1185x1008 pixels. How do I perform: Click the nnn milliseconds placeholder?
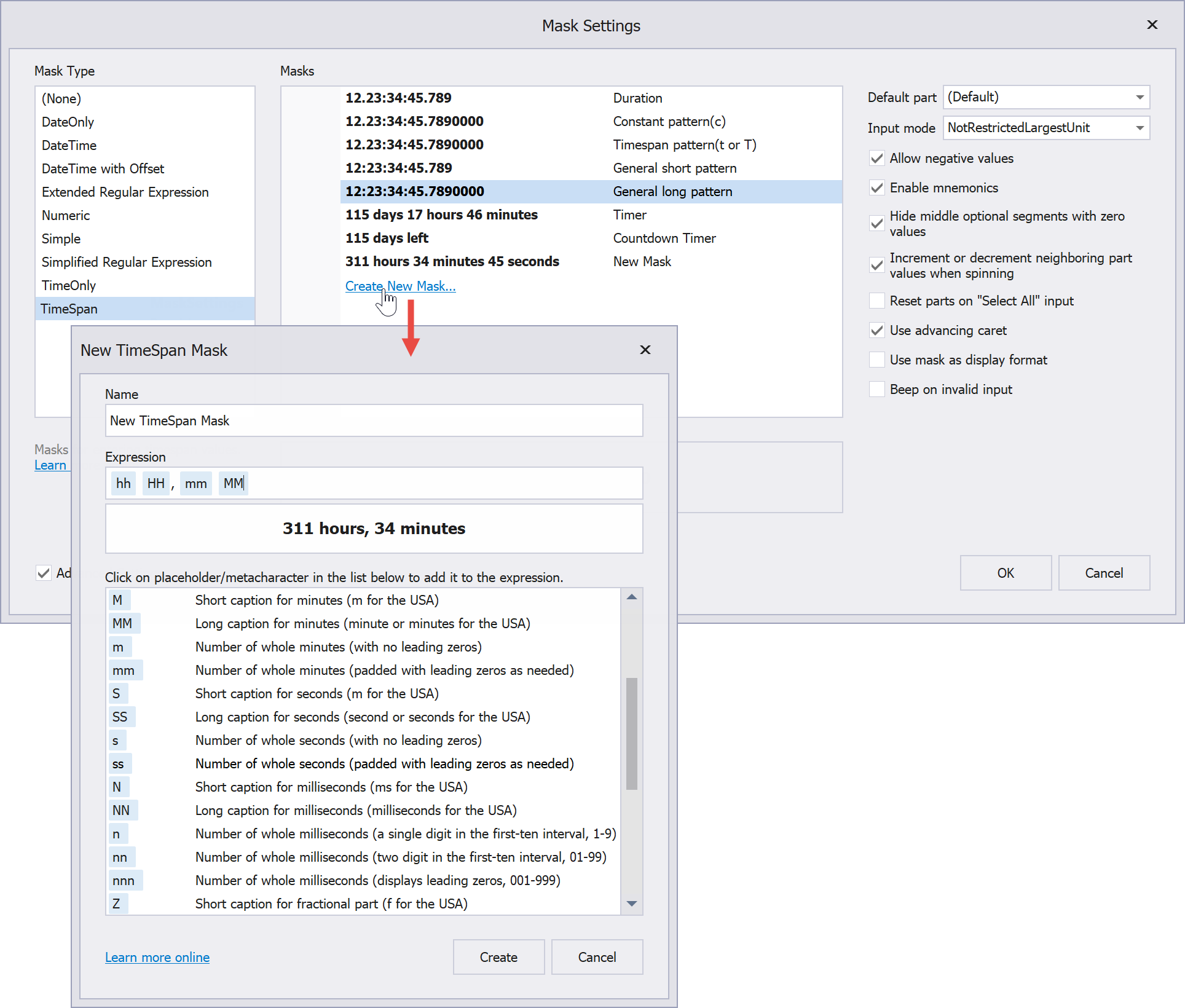124,880
